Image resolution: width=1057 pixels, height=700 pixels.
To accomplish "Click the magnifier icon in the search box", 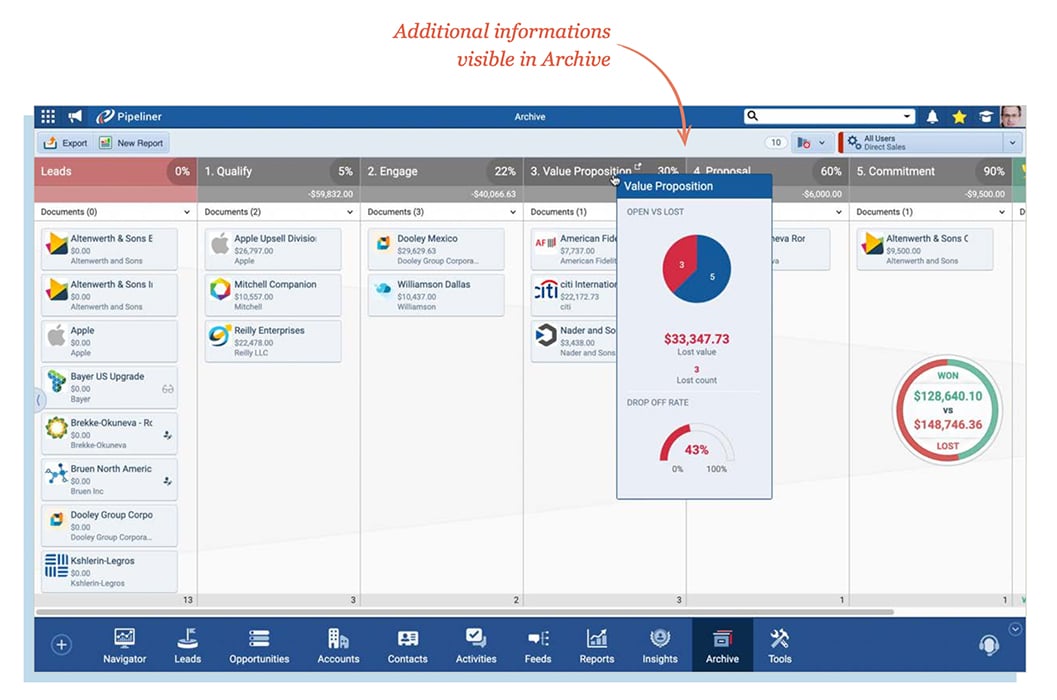I will (752, 116).
